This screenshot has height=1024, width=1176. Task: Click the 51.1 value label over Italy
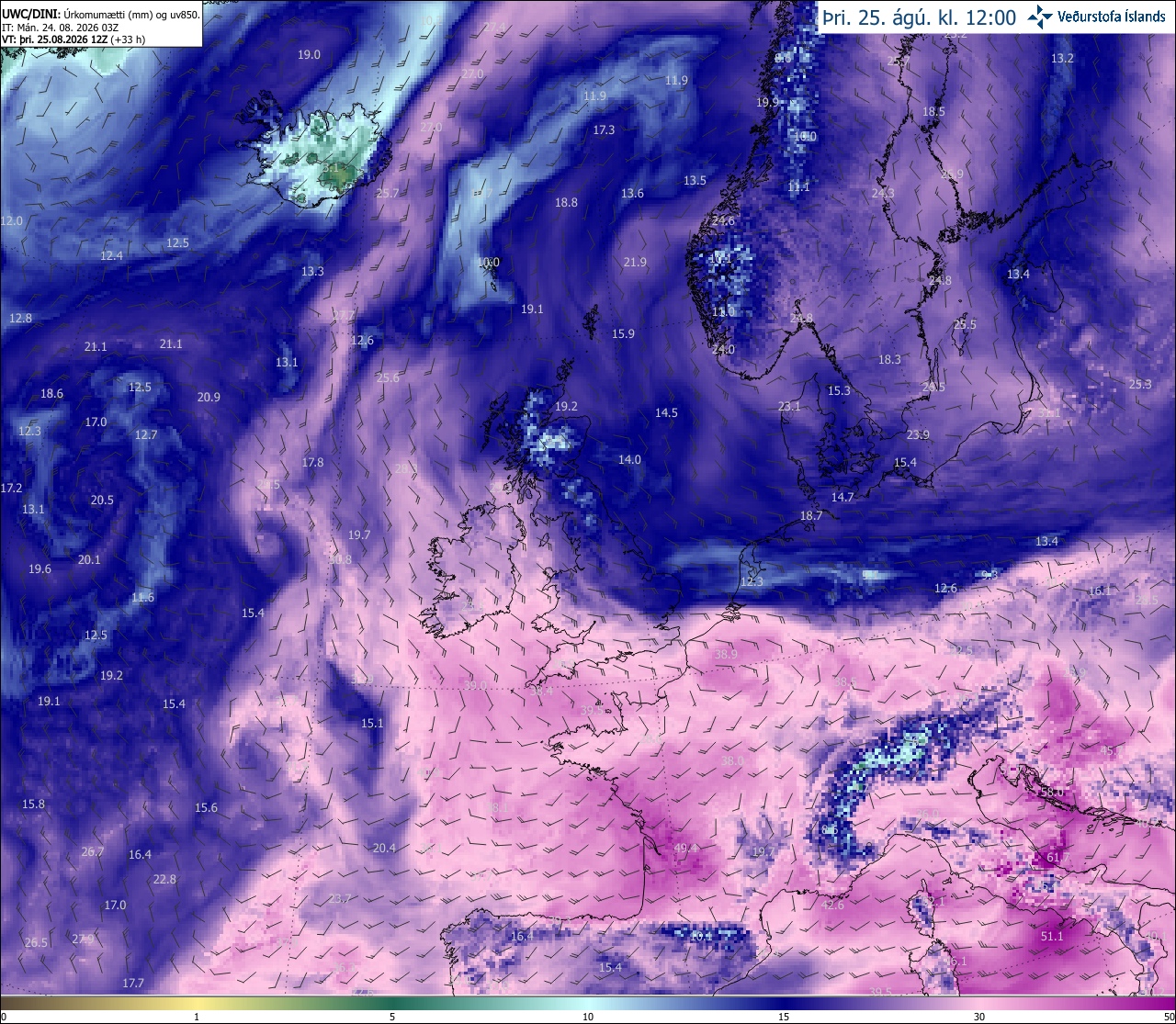1052,936
